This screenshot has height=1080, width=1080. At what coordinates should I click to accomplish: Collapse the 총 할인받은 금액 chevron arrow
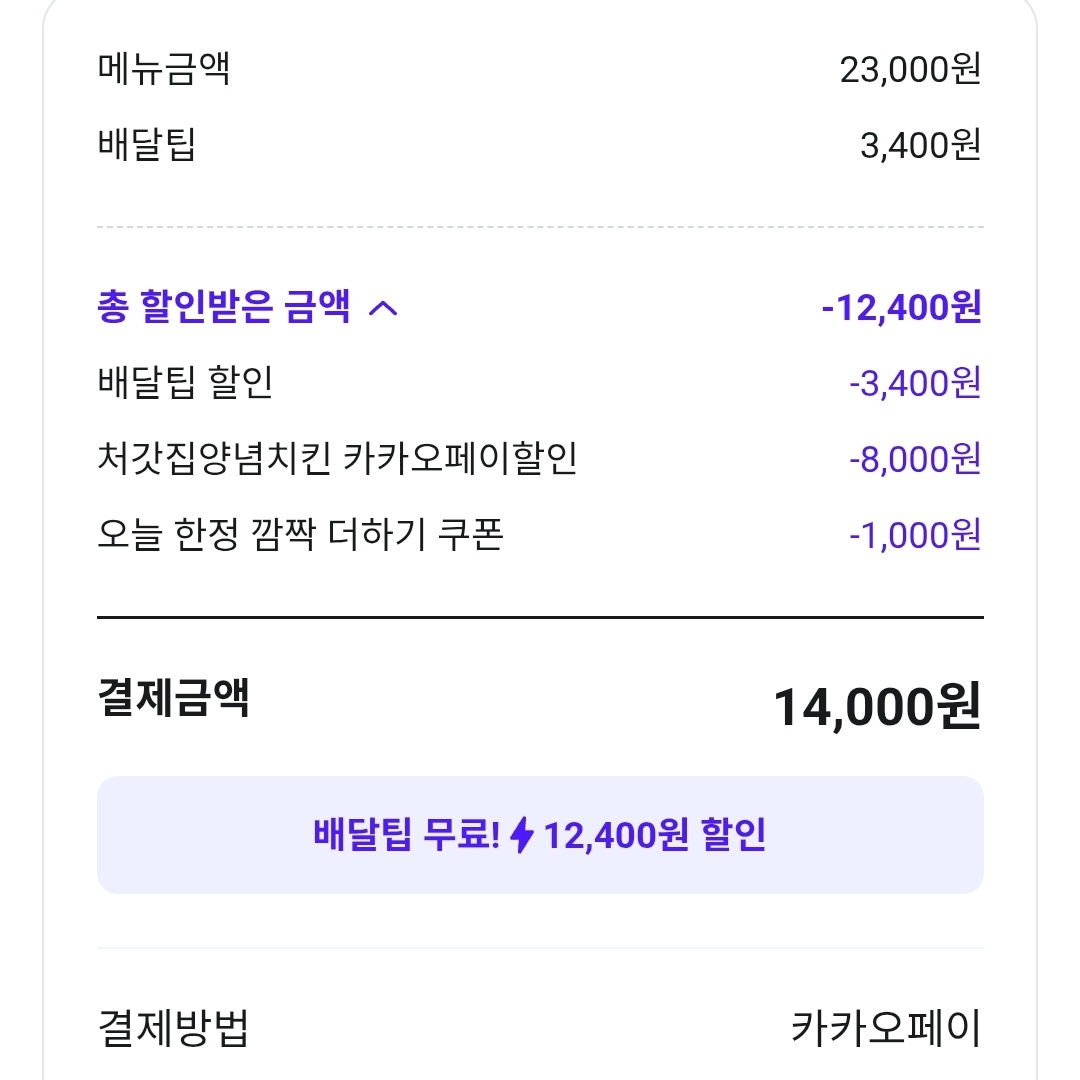point(383,308)
